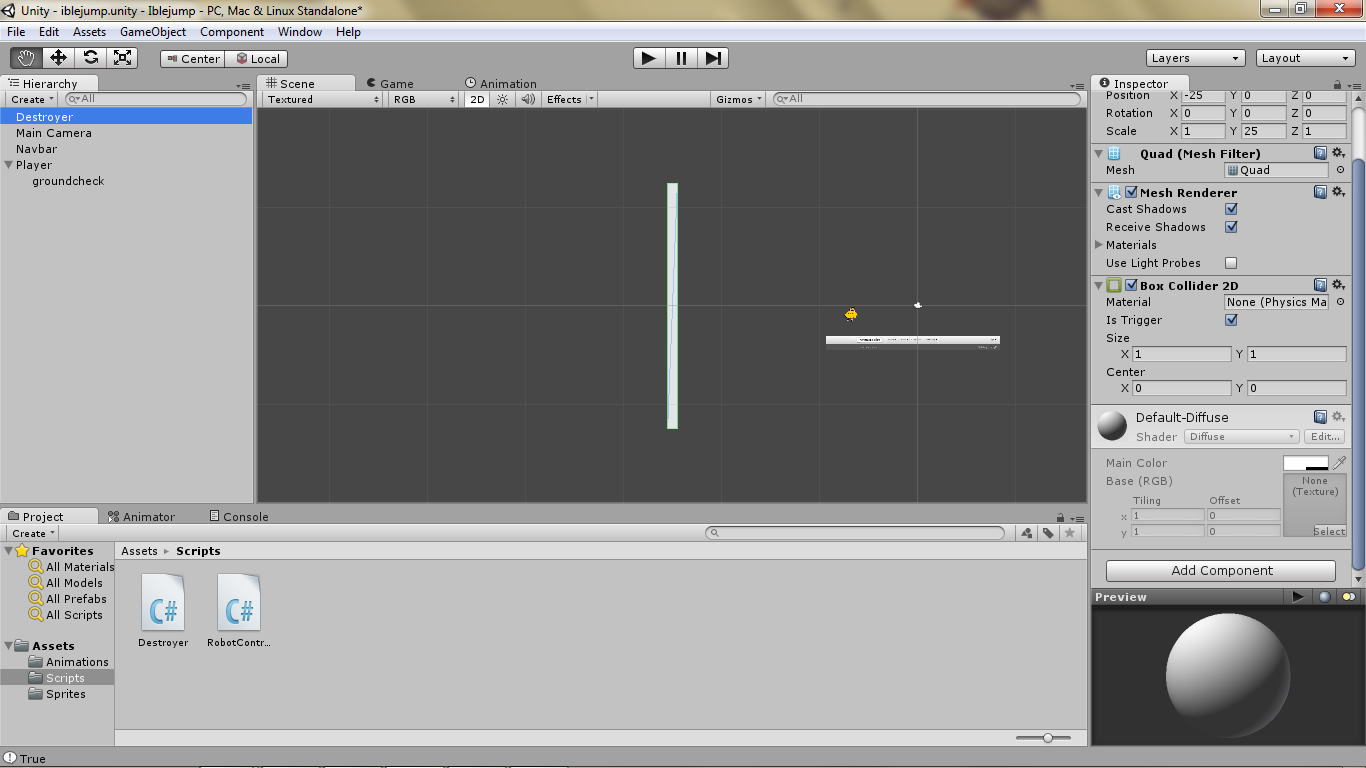Open the GameObject menu

153,32
